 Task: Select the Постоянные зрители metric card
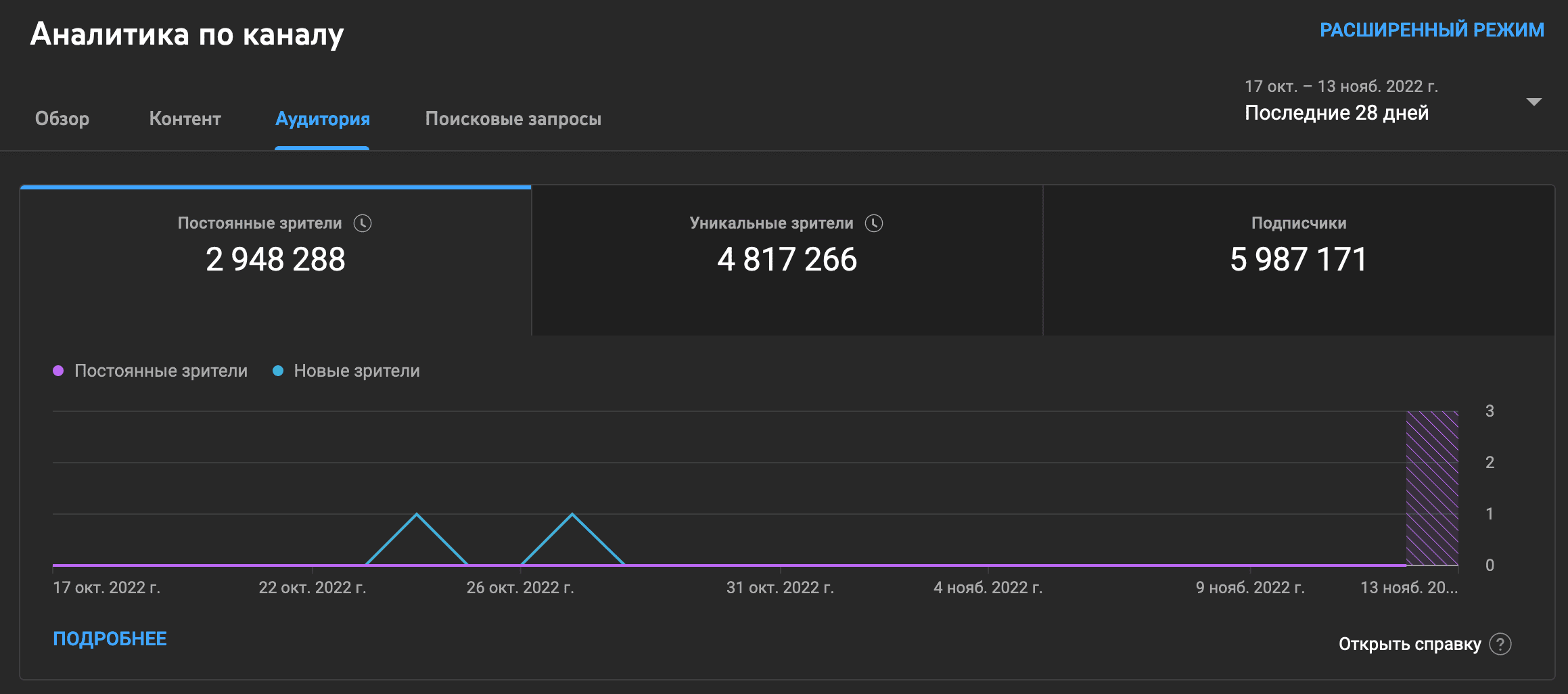(275, 260)
